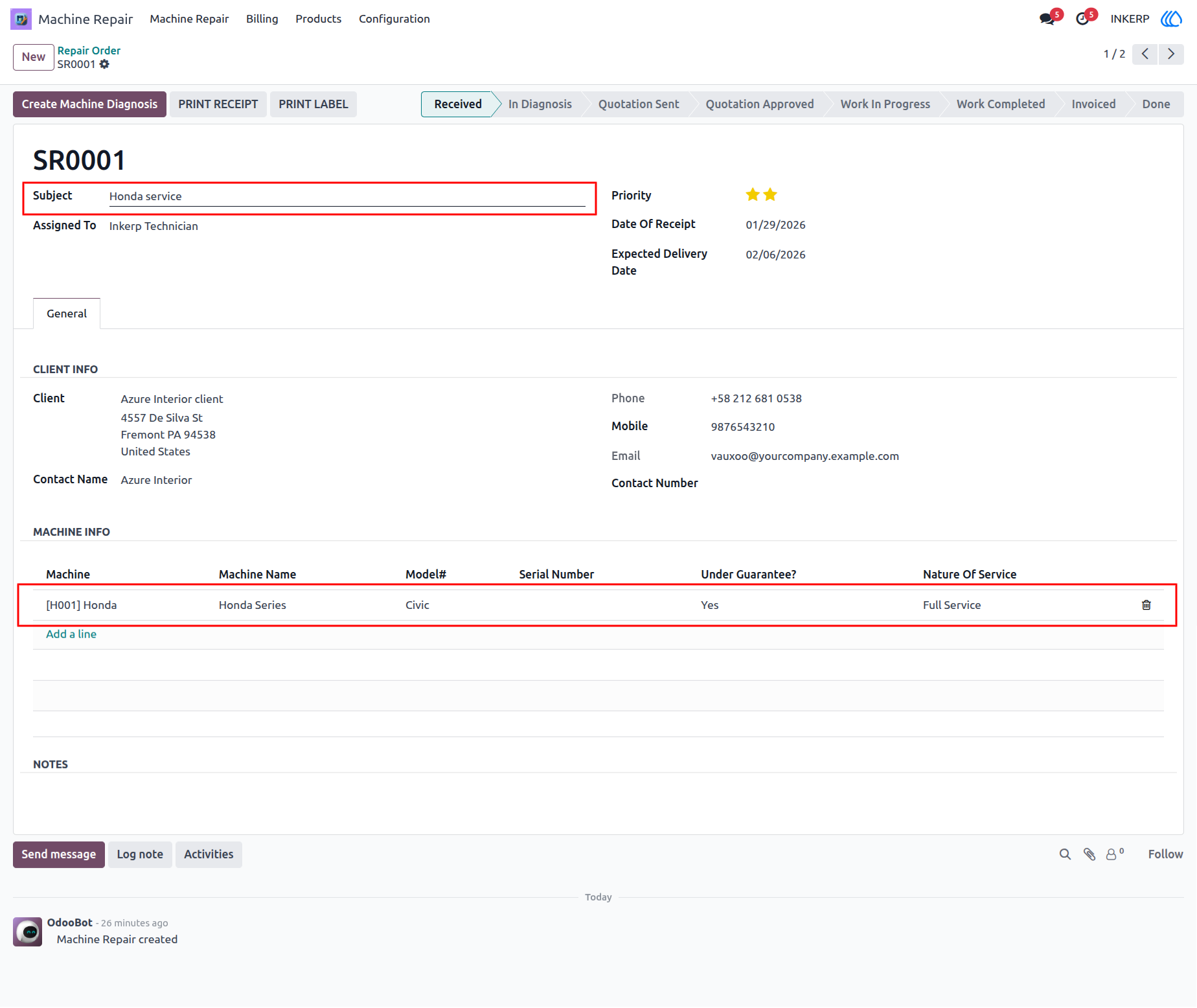
Task: Open Date Of Receipt date picker
Action: click(x=775, y=225)
